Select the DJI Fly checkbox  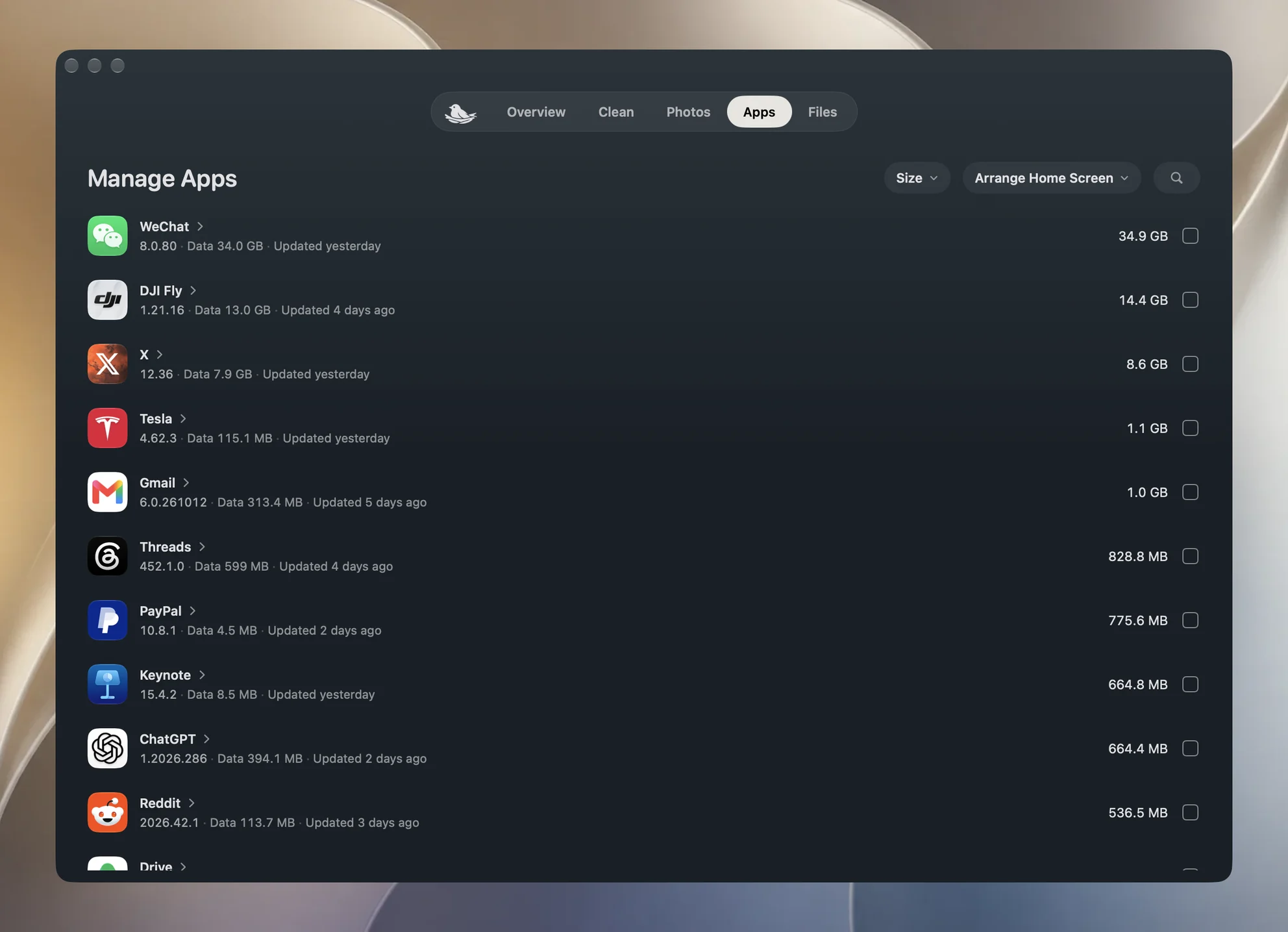coord(1190,300)
